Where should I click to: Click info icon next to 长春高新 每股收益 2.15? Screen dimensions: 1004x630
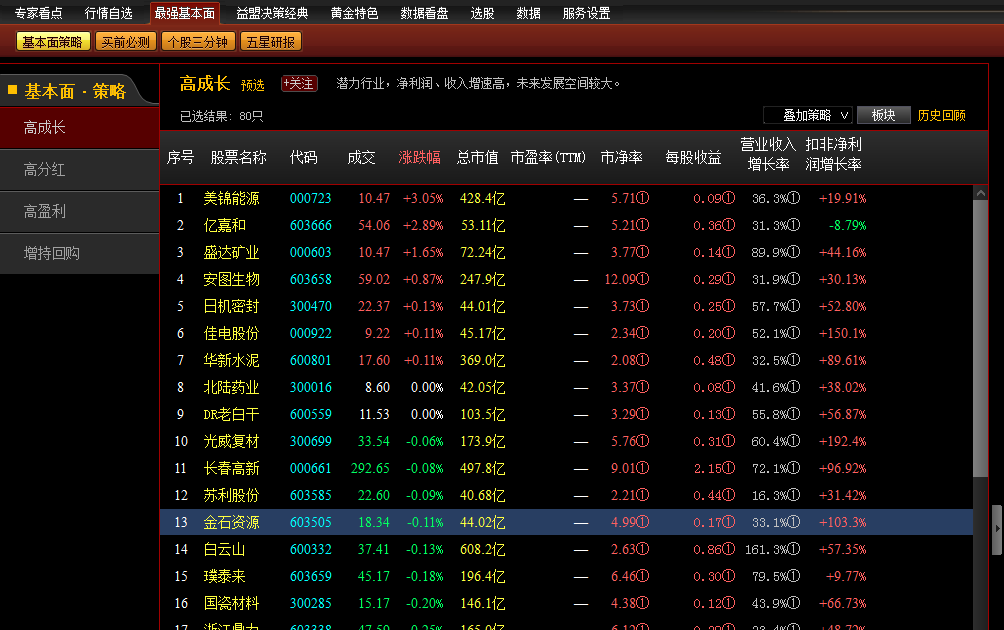point(729,469)
